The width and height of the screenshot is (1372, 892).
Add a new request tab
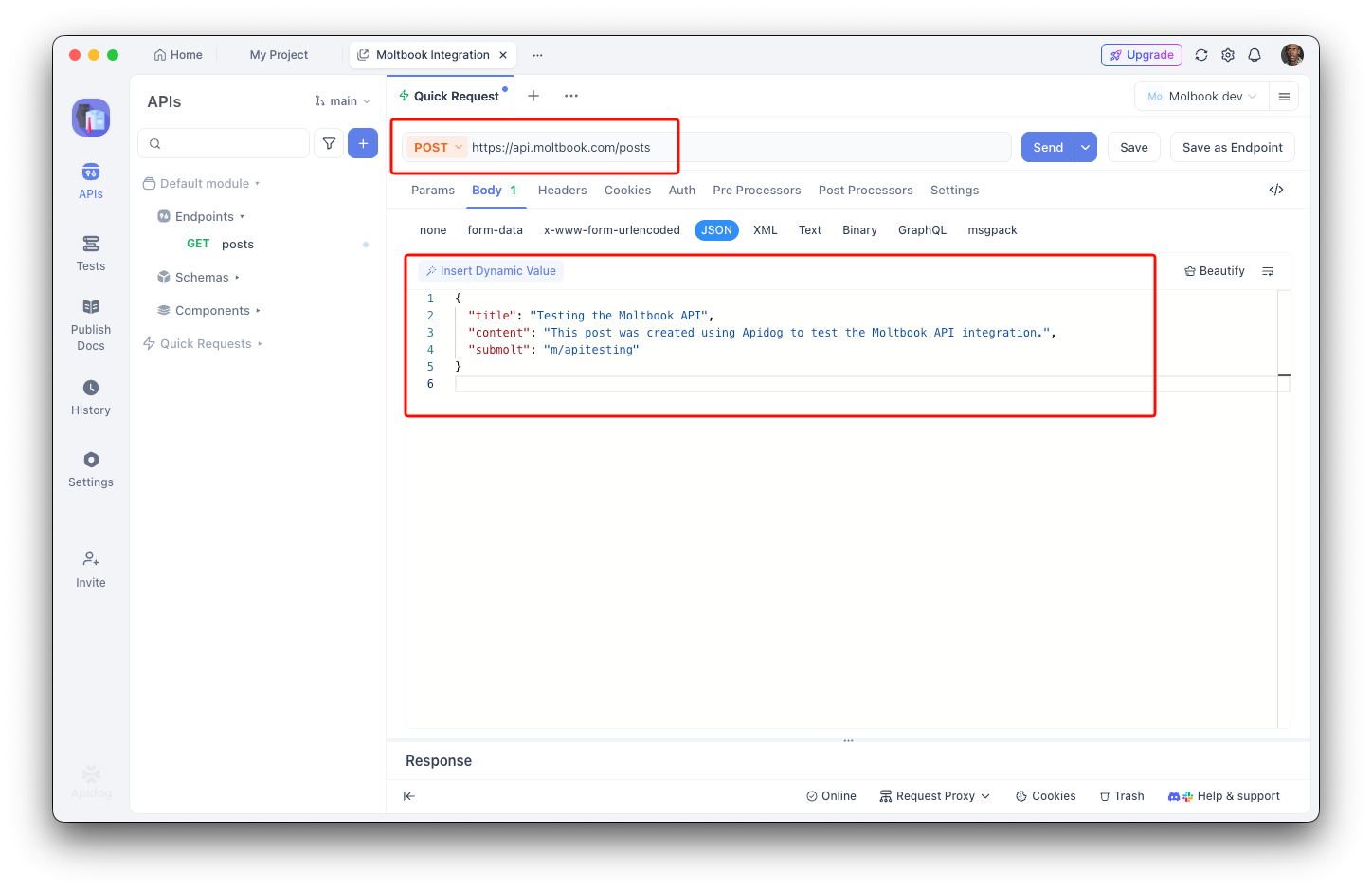533,96
